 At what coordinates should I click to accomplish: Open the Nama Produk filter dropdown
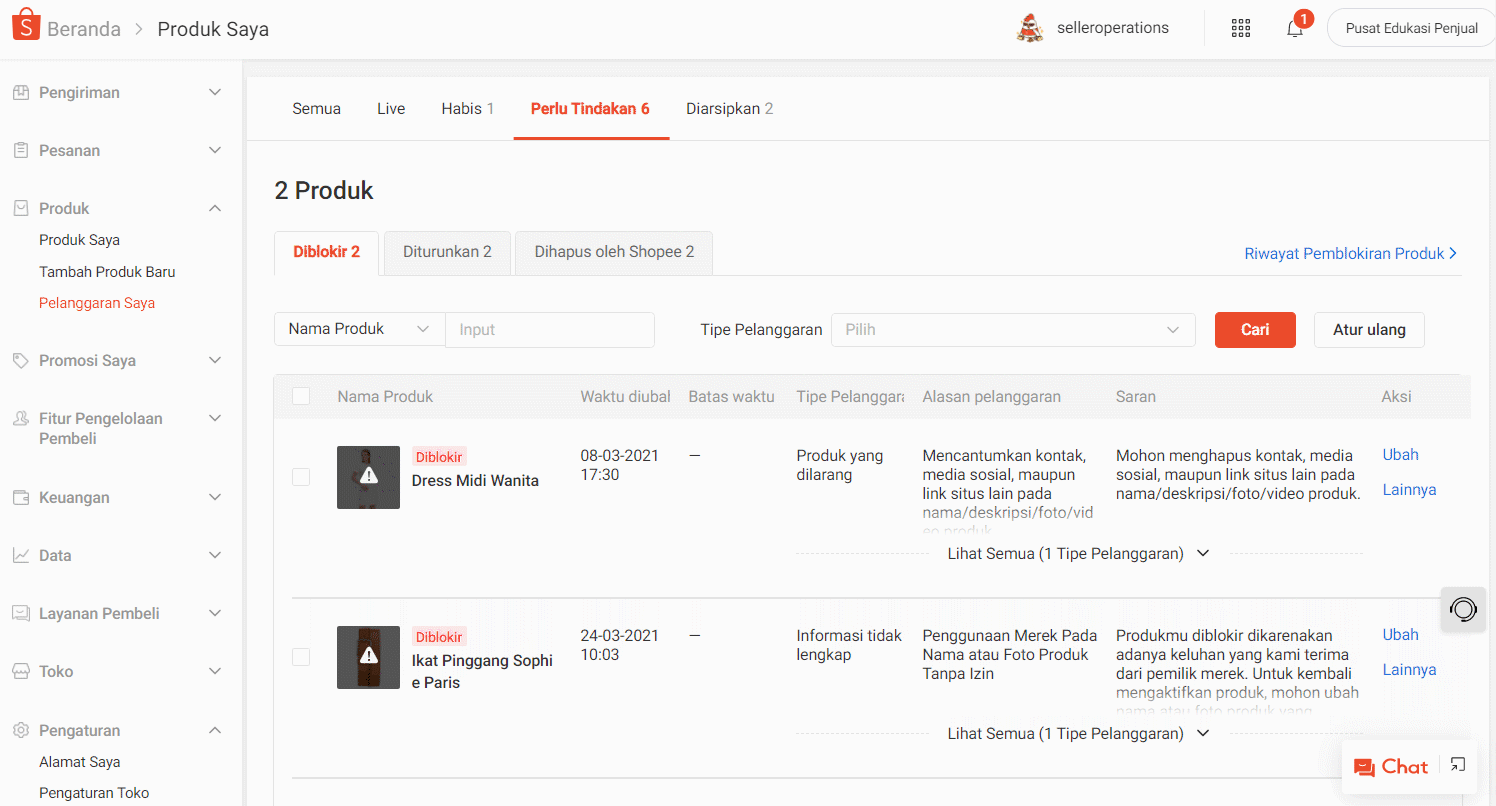[x=359, y=328]
